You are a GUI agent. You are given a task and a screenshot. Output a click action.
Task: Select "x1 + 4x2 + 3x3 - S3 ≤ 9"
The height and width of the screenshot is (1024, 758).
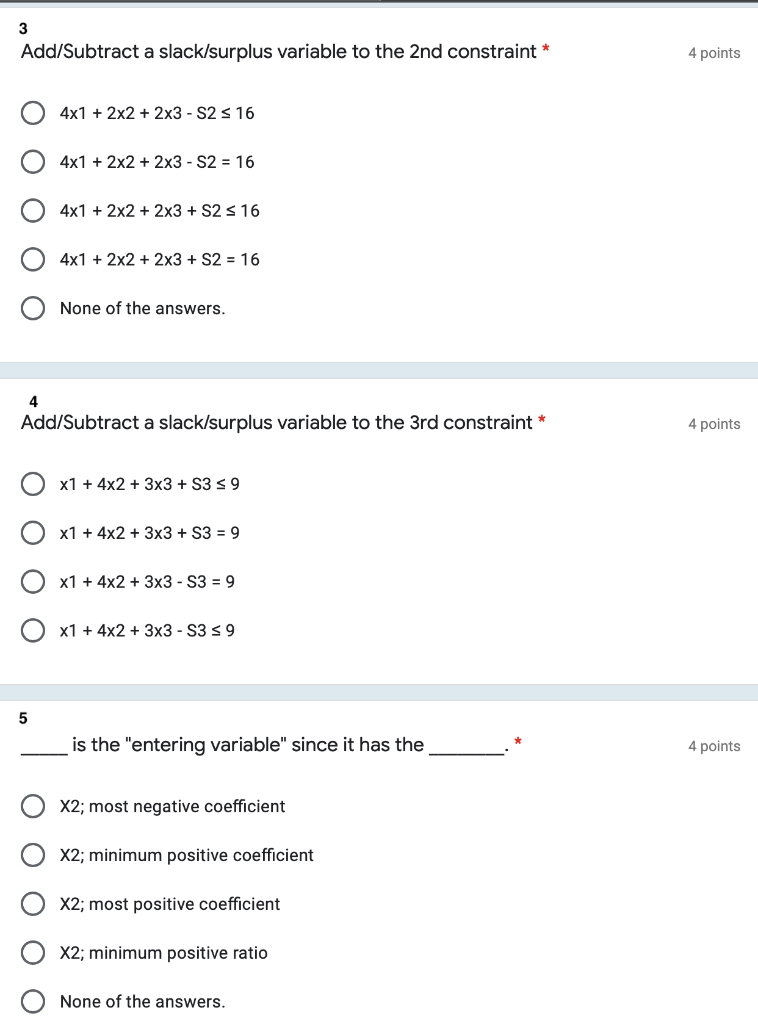pyautogui.click(x=33, y=630)
